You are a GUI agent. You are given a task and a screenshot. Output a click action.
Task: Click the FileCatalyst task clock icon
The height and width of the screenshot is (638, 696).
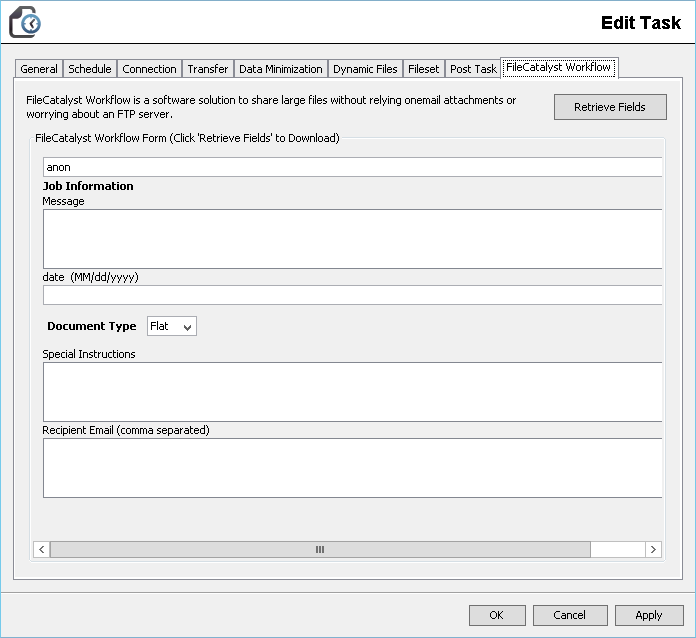(25, 22)
